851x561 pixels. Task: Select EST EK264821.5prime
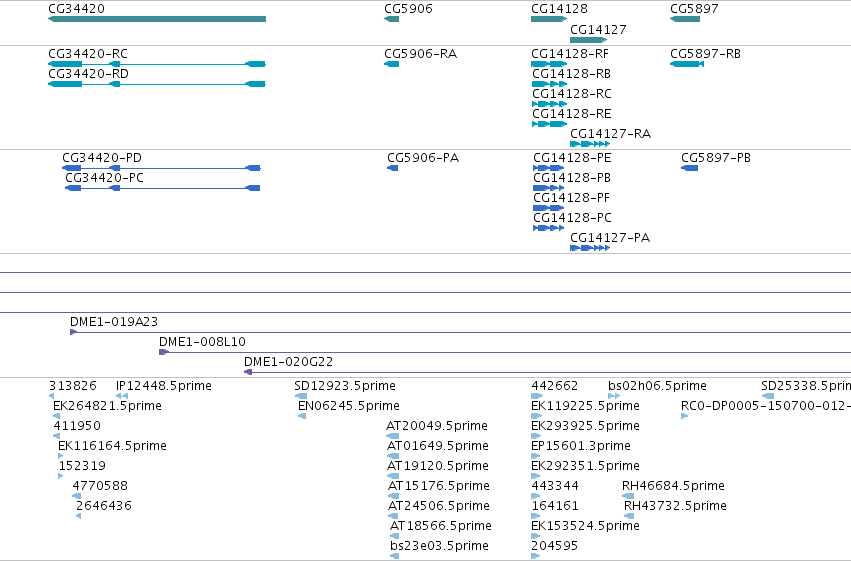pyautogui.click(x=107, y=406)
